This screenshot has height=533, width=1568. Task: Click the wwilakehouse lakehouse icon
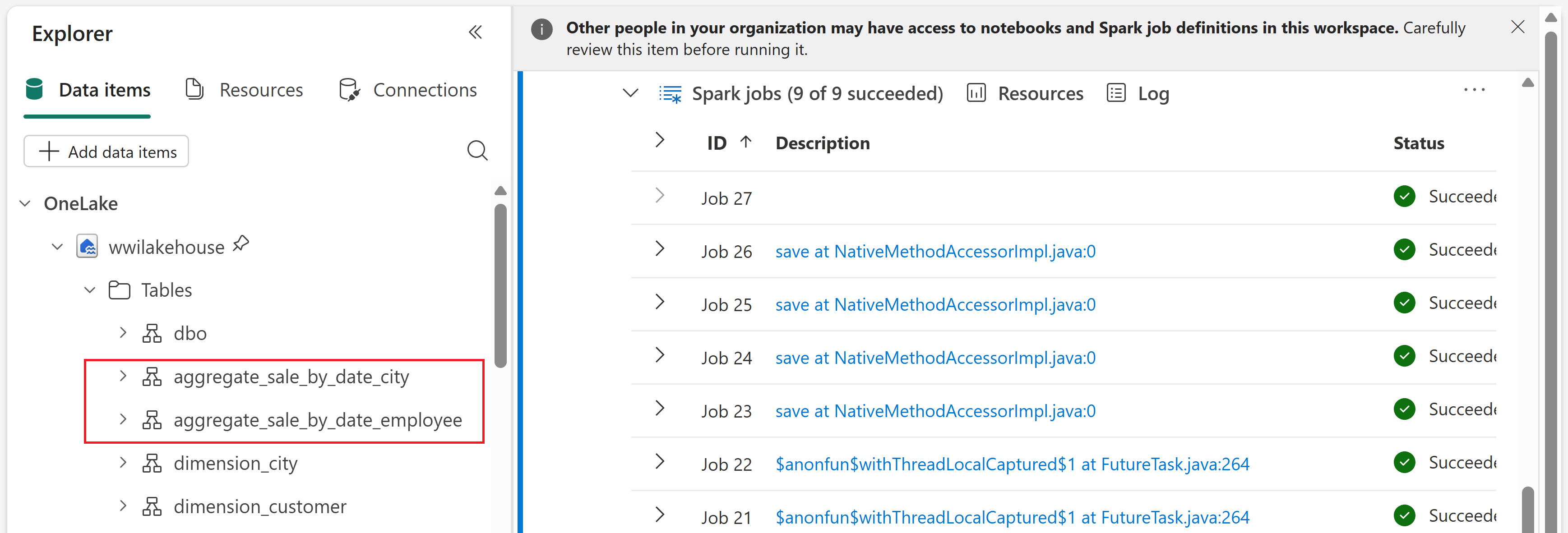click(87, 247)
